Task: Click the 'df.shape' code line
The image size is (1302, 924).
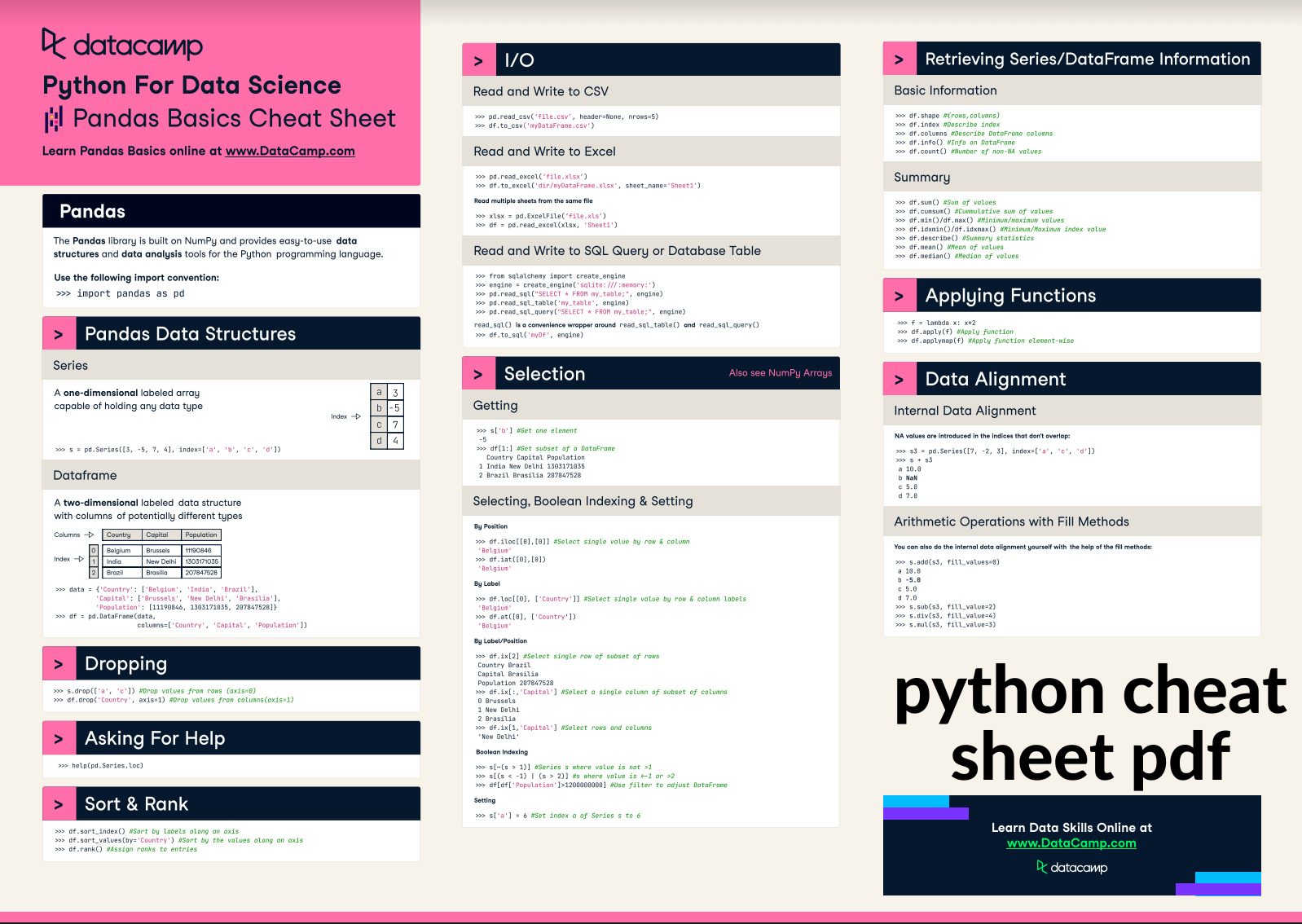Action: [x=947, y=116]
